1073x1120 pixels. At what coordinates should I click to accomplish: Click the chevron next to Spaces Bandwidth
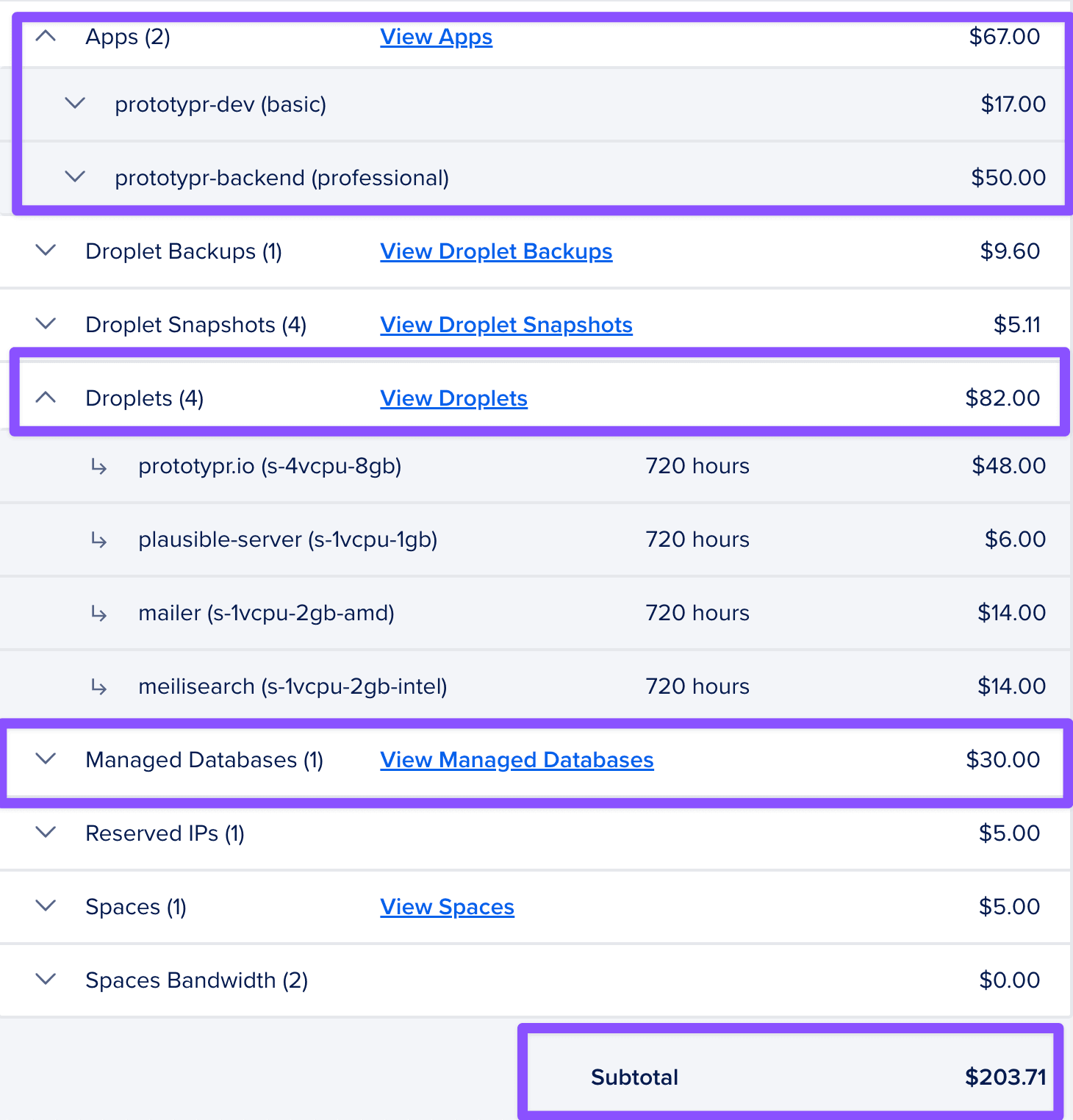pyautogui.click(x=45, y=980)
